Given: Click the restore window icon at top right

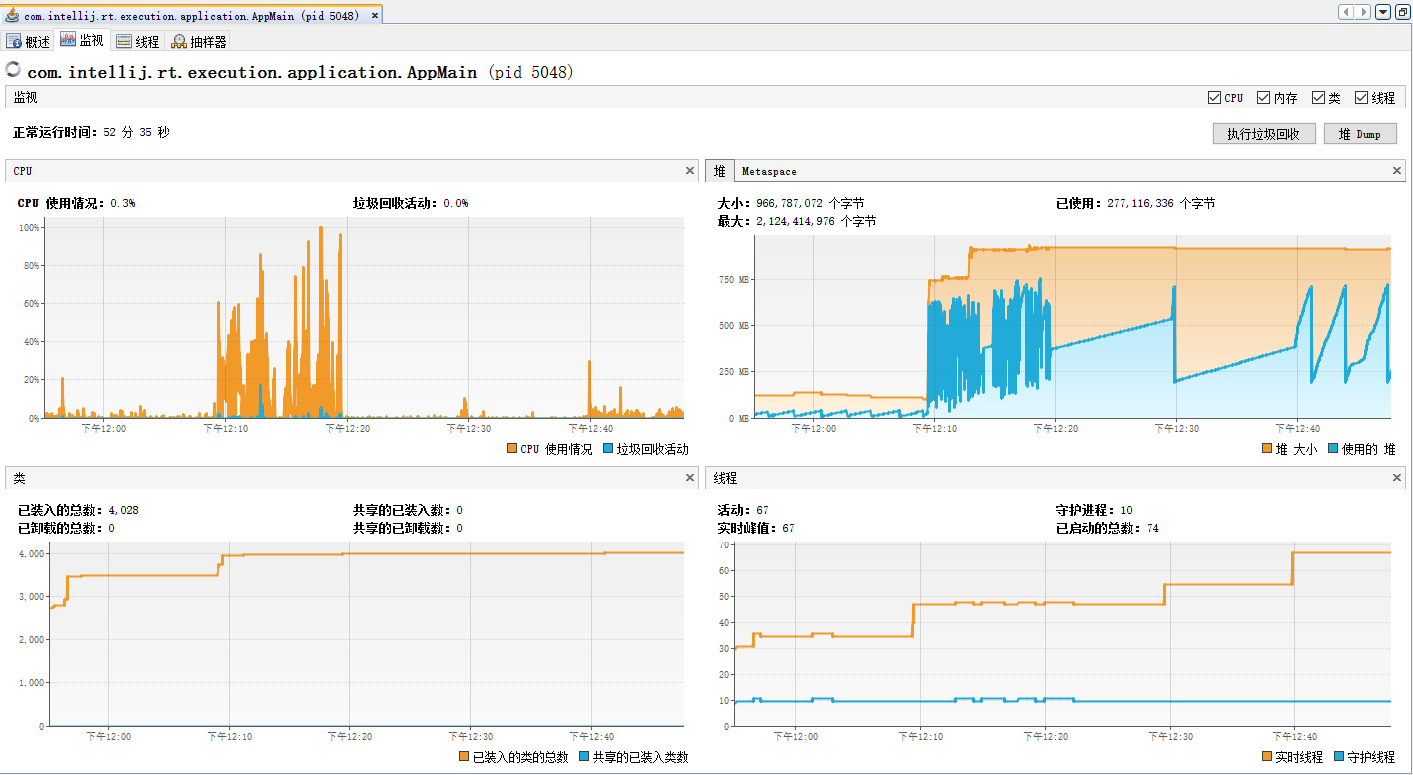Looking at the screenshot, I should 1402,12.
